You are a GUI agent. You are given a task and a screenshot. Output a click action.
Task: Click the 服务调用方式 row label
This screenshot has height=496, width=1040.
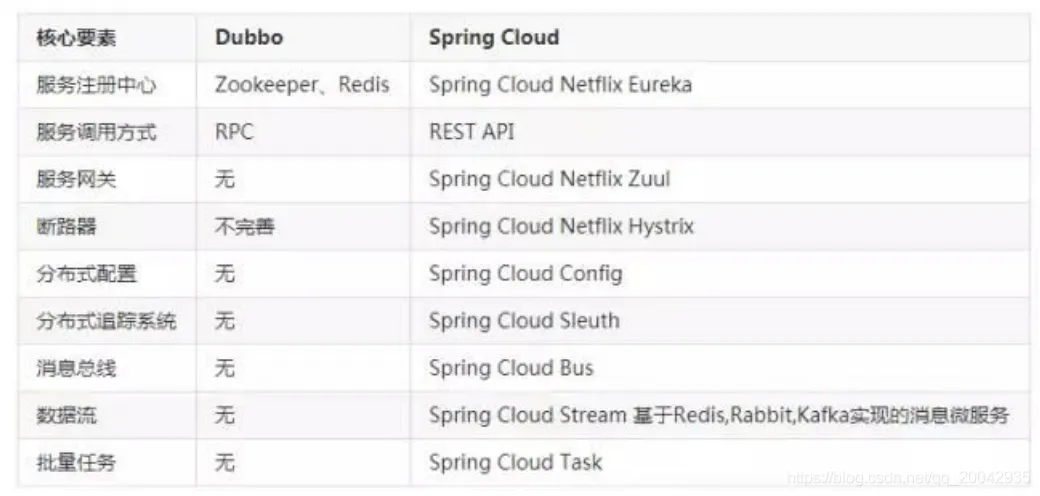pyautogui.click(x=96, y=132)
